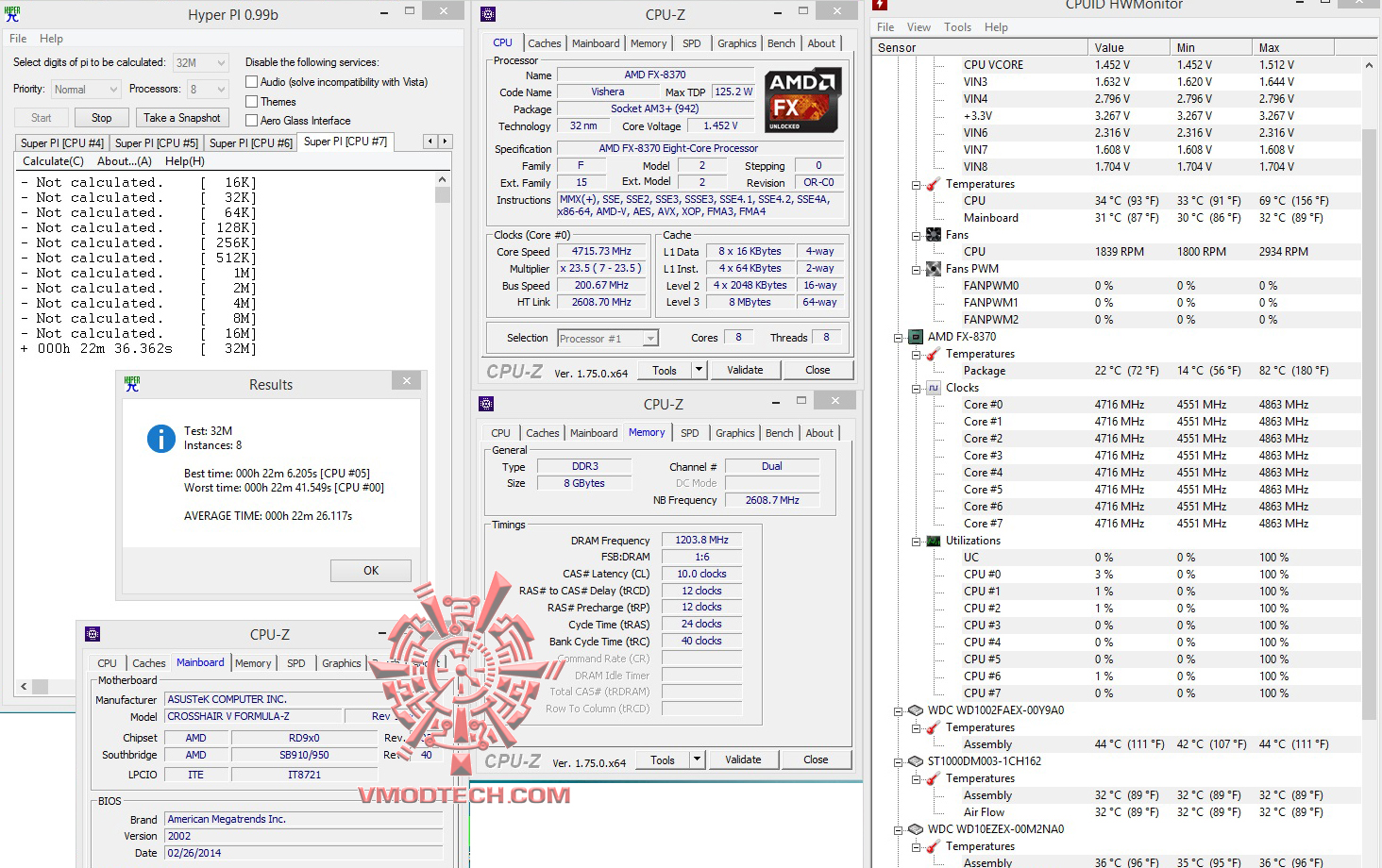Open Calculate(C) menu in Super PI
Viewport: 1382px width, 868px height.
pos(53,161)
